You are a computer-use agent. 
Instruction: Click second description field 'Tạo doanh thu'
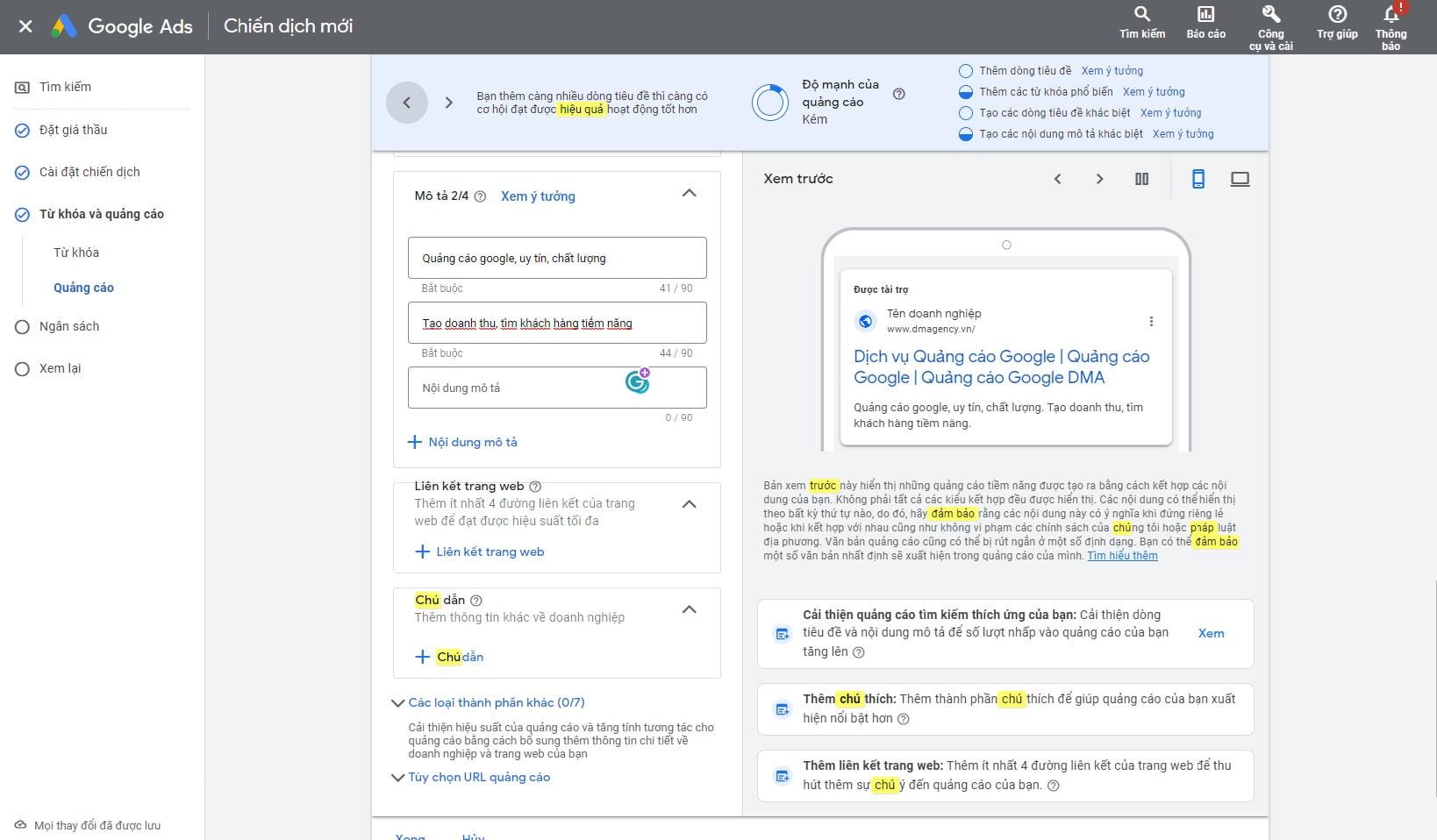557,323
